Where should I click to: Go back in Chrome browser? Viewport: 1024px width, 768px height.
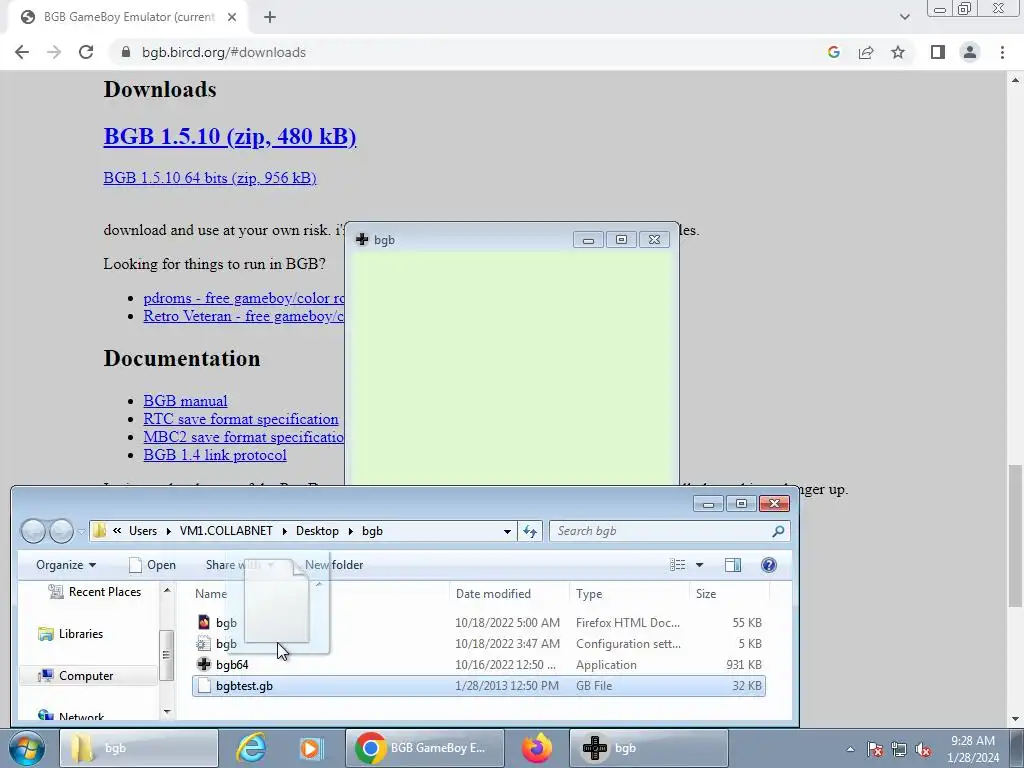(x=22, y=52)
